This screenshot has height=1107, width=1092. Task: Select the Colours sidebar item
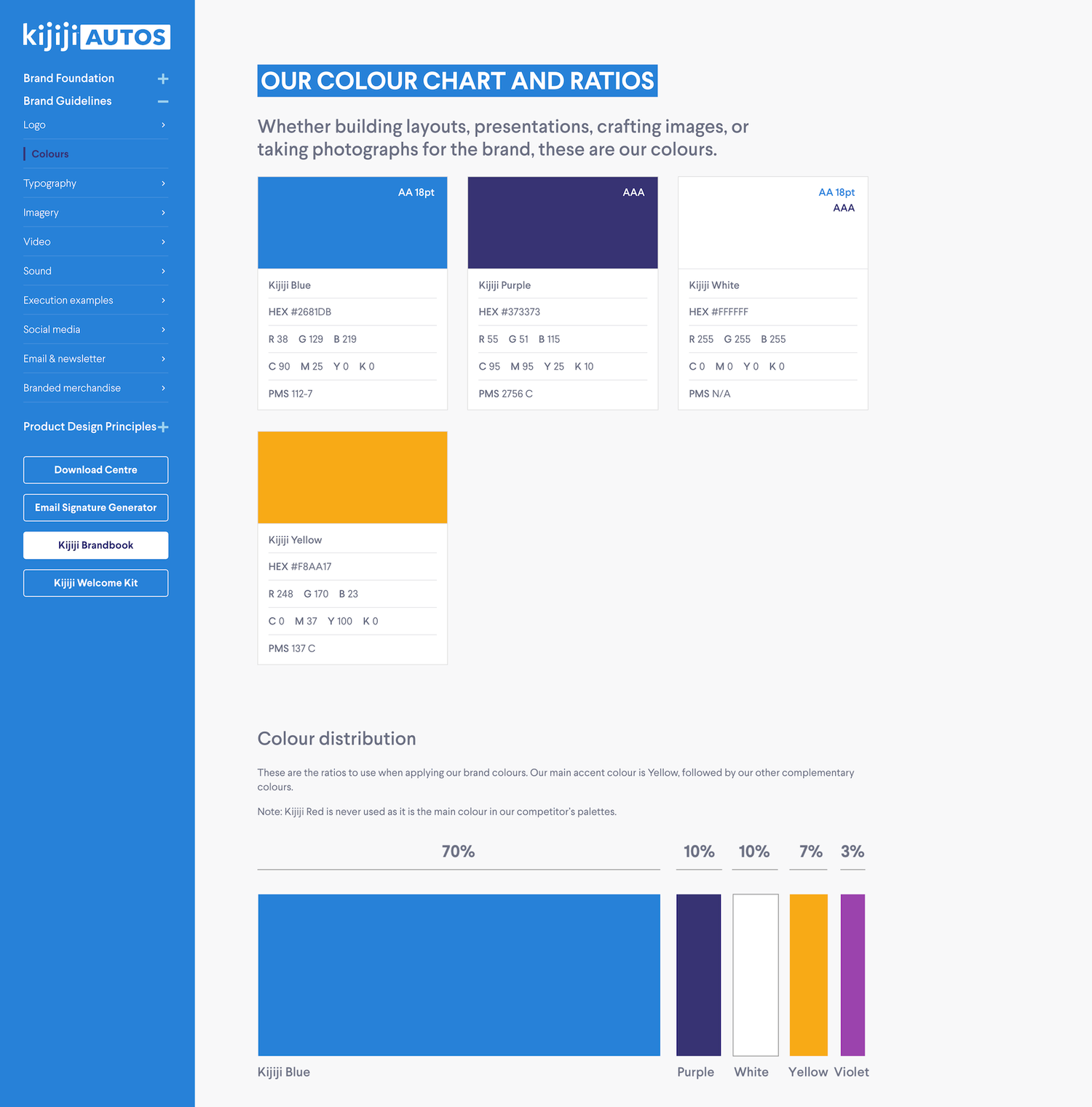click(x=50, y=154)
